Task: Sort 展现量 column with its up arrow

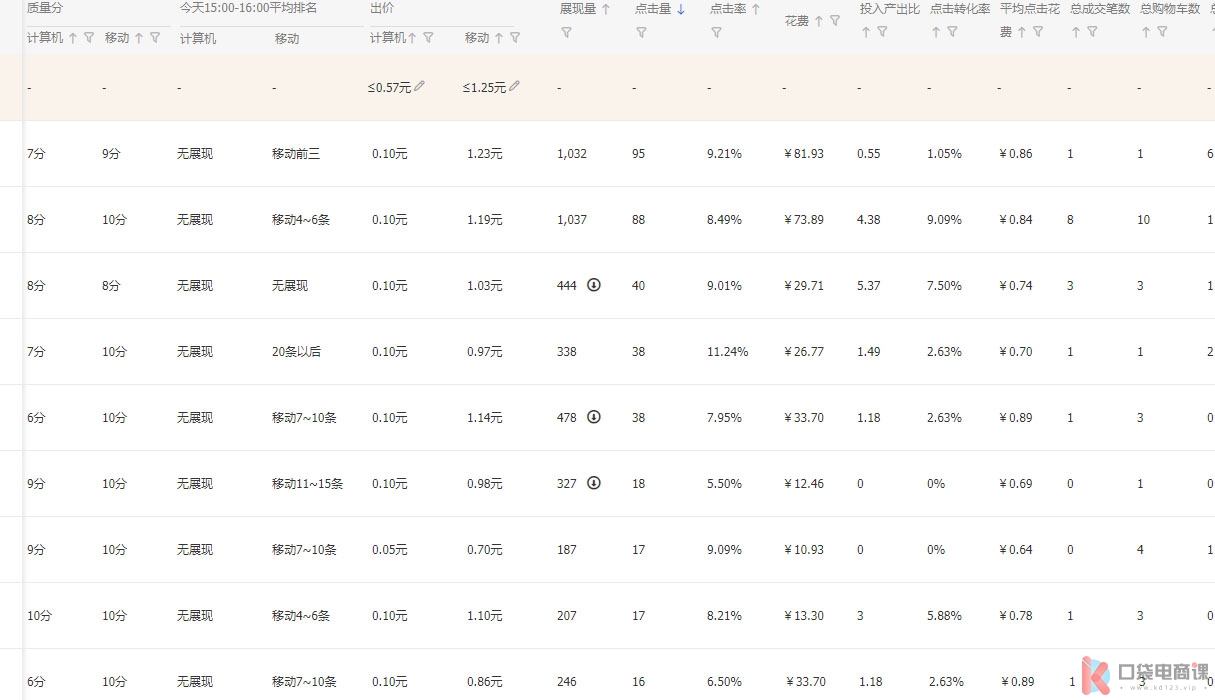Action: click(x=605, y=9)
